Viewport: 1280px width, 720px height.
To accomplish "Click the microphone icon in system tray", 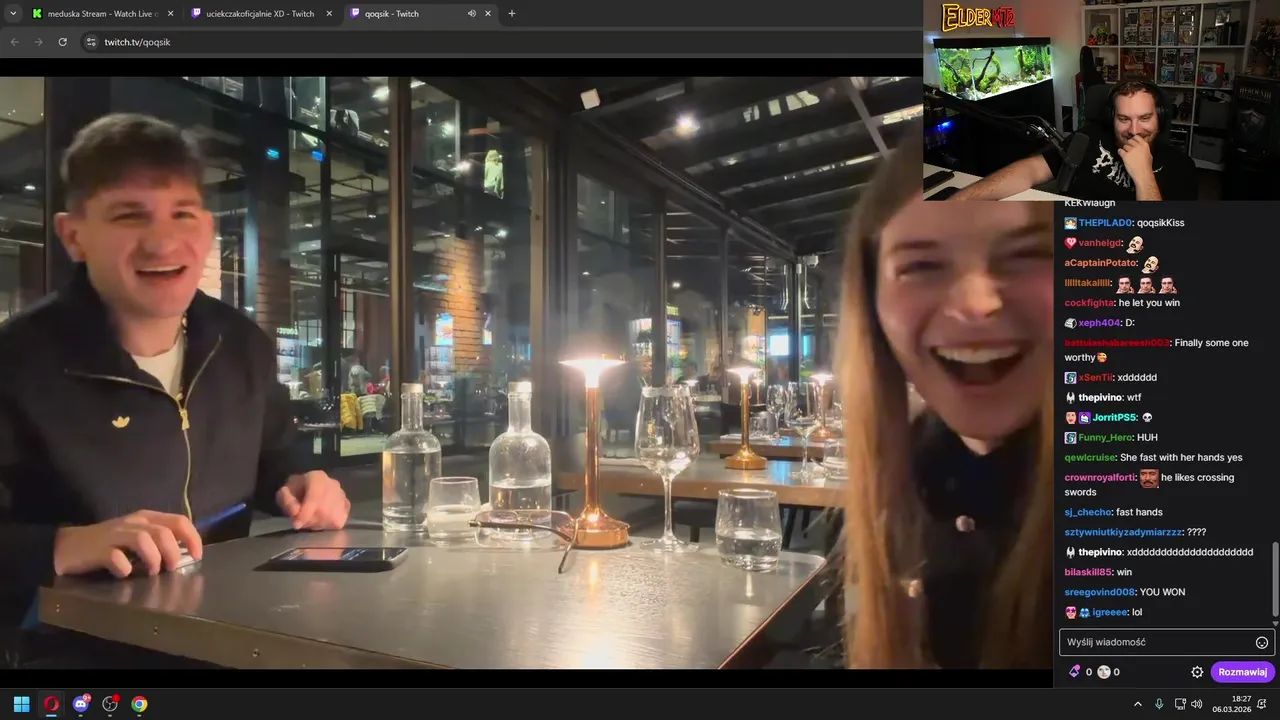I will 1160,704.
